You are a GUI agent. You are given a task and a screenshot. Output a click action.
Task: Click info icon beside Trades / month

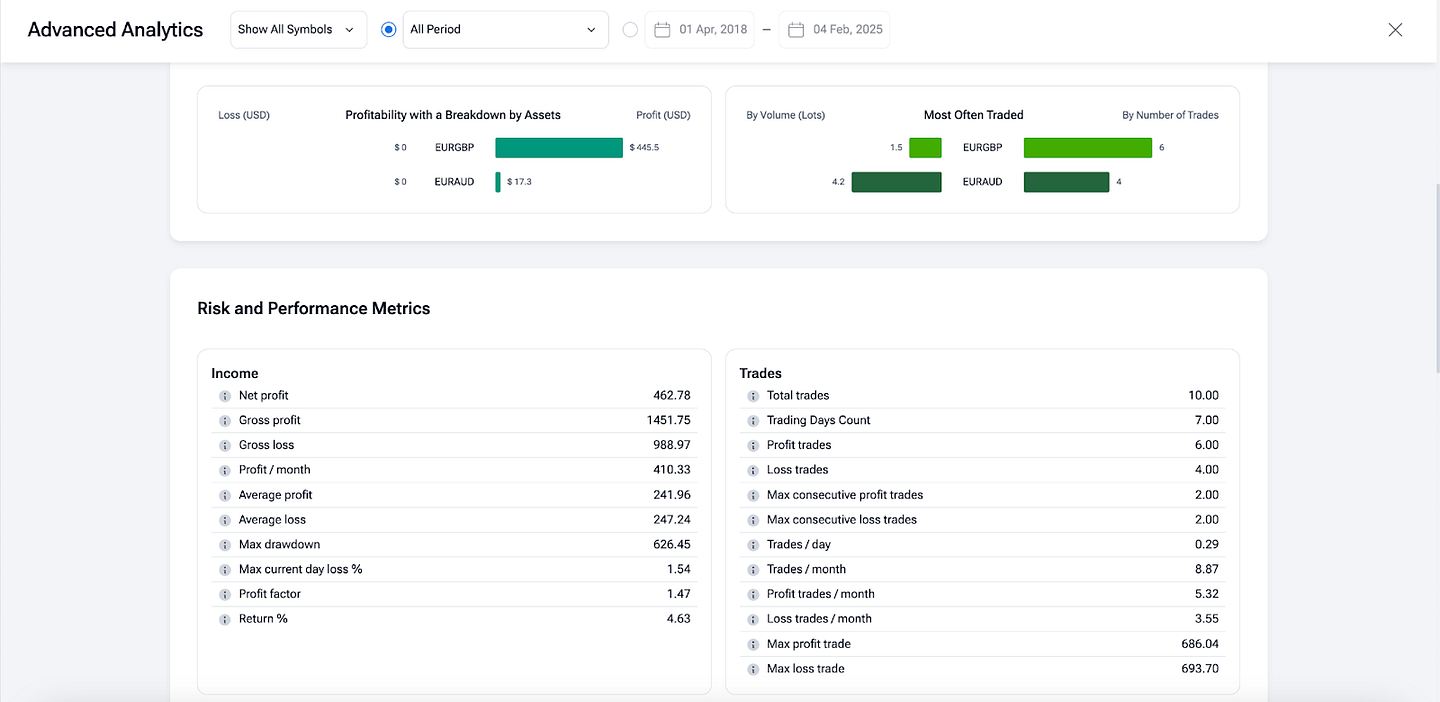tap(753, 569)
